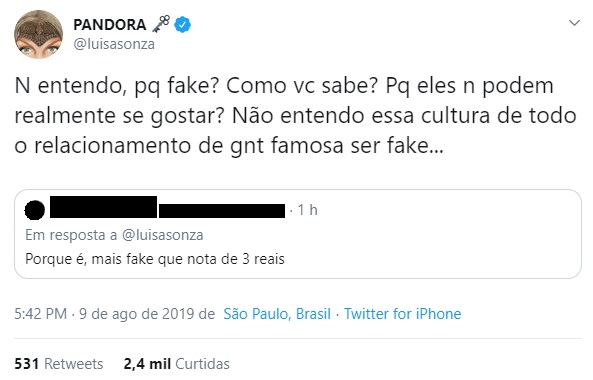Click the '1 h' quoted tweet timestamp

[307, 210]
